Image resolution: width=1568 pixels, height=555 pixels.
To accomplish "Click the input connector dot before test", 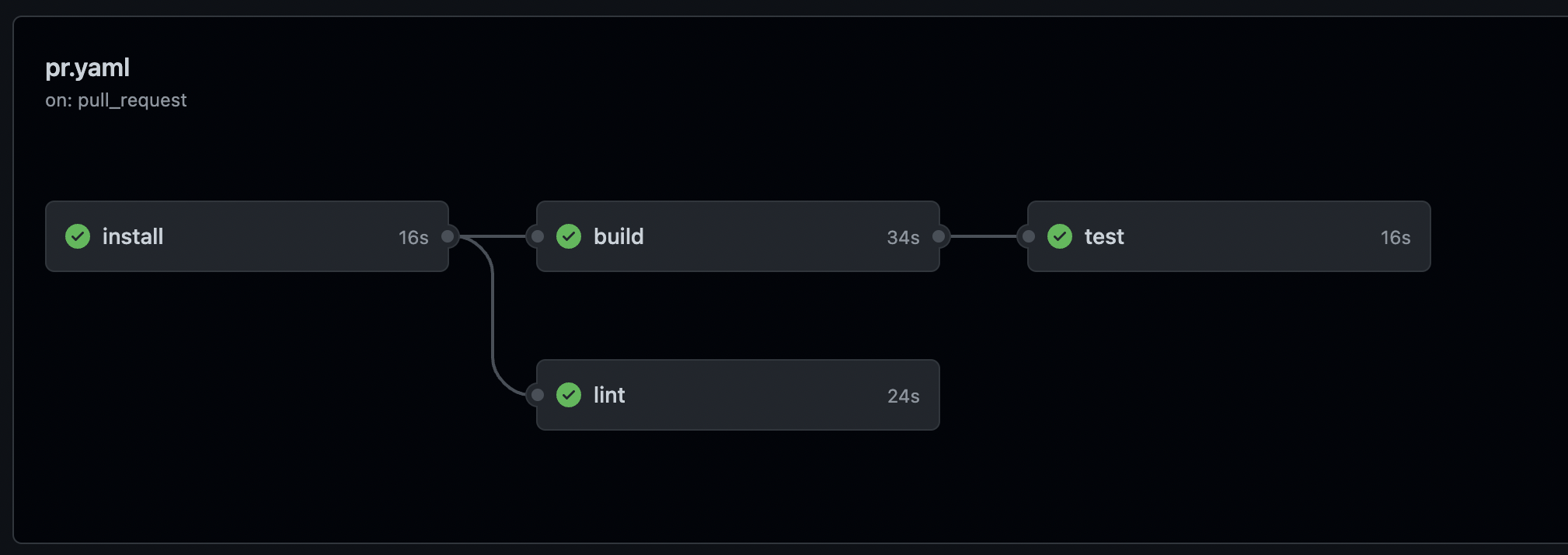I will (1028, 236).
